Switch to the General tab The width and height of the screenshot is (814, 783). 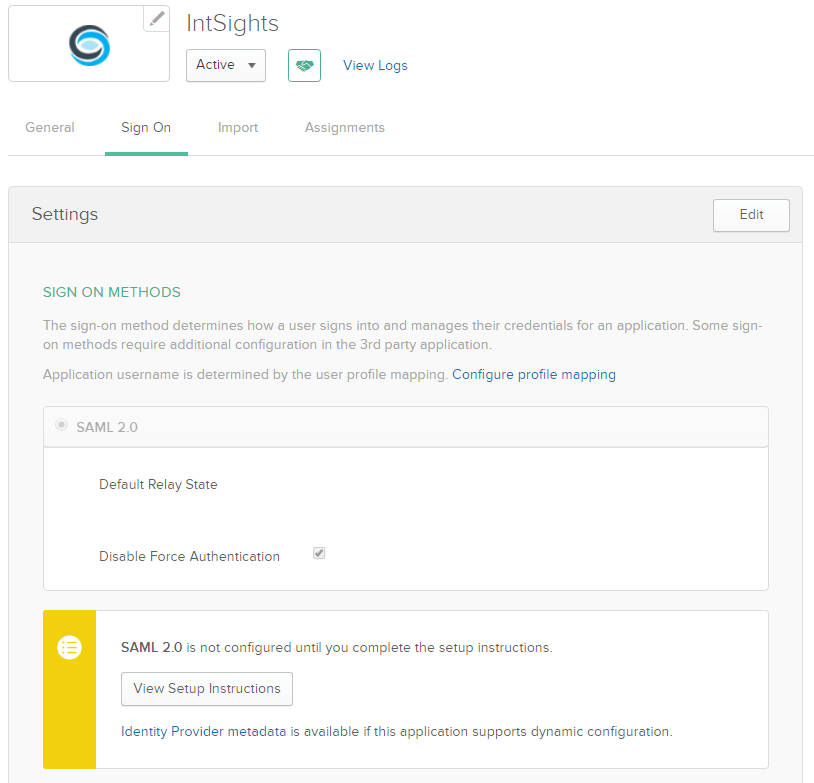tap(50, 128)
